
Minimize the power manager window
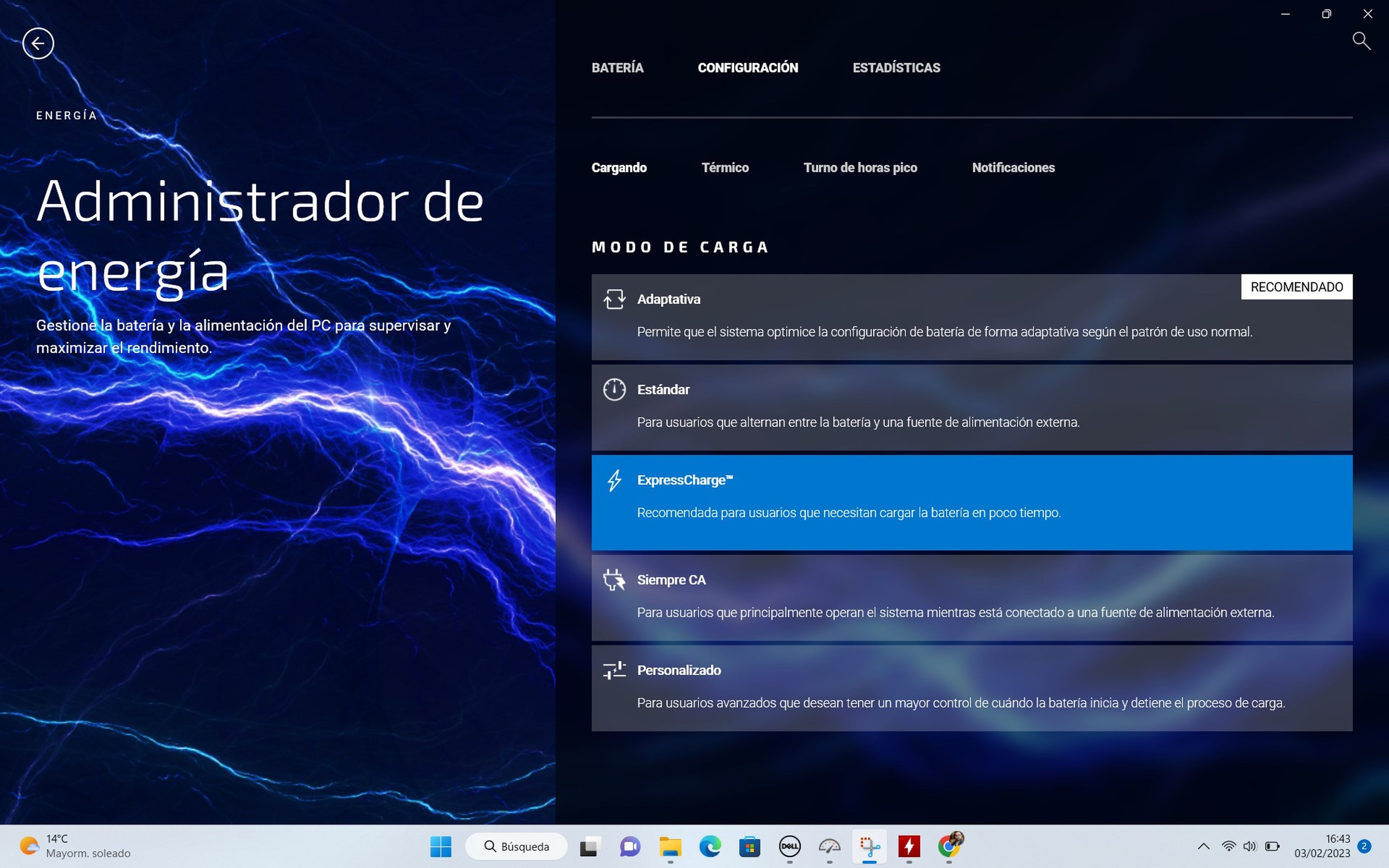1285,14
